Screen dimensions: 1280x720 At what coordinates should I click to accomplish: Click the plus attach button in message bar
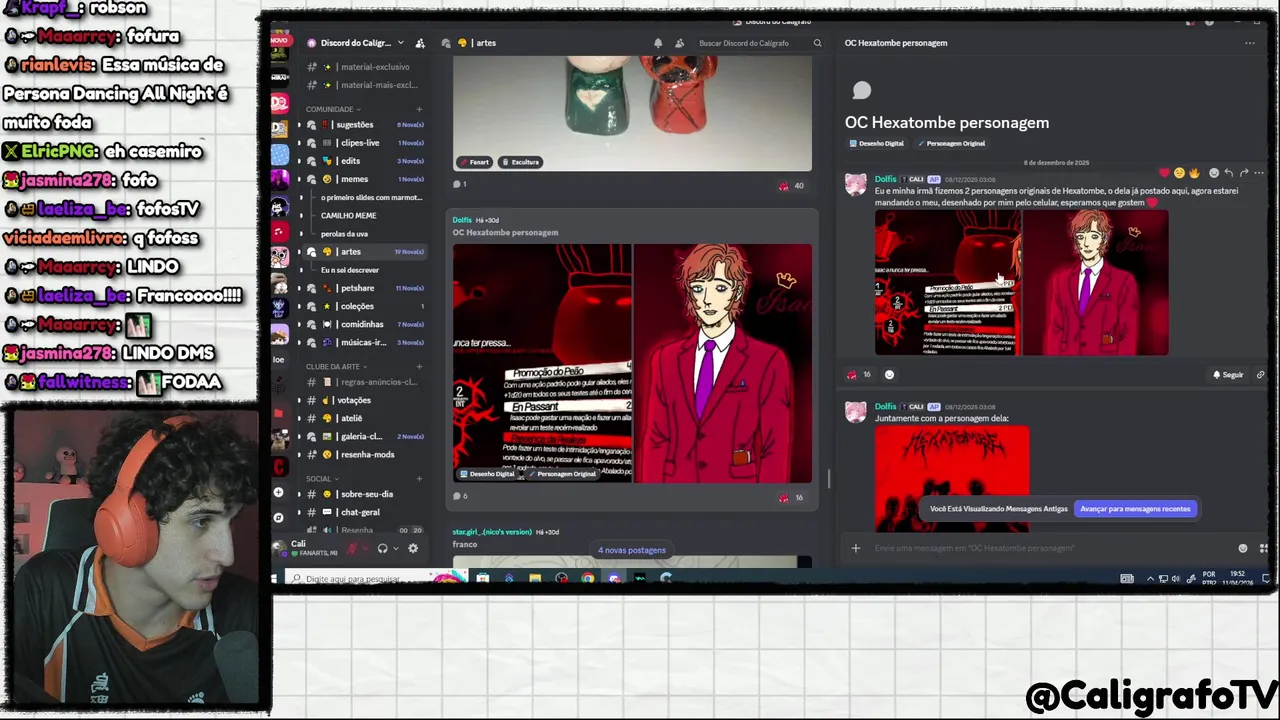[x=855, y=548]
